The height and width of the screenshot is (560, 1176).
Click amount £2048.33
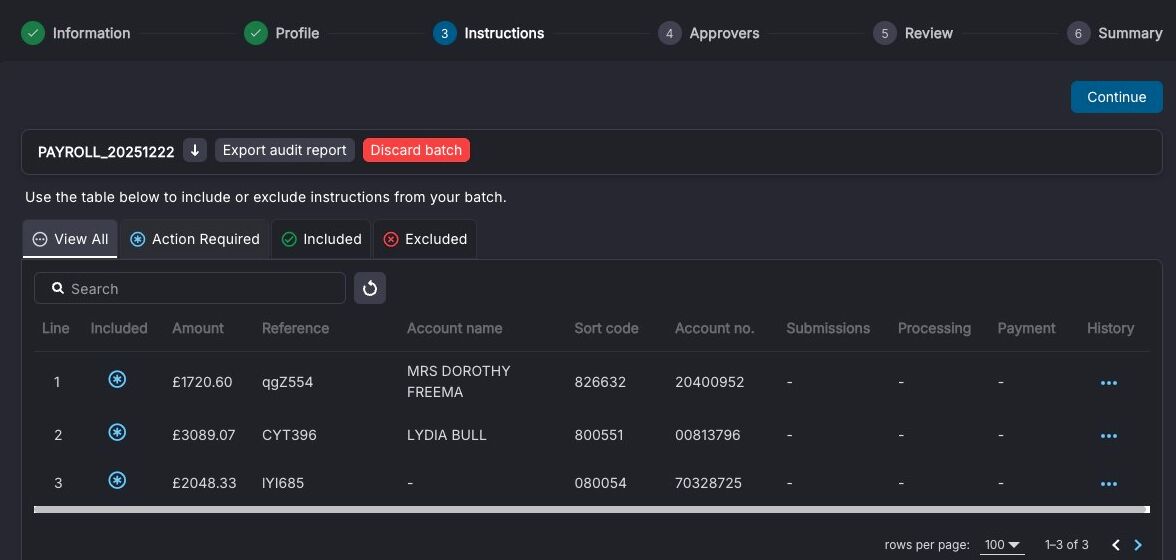coord(204,484)
